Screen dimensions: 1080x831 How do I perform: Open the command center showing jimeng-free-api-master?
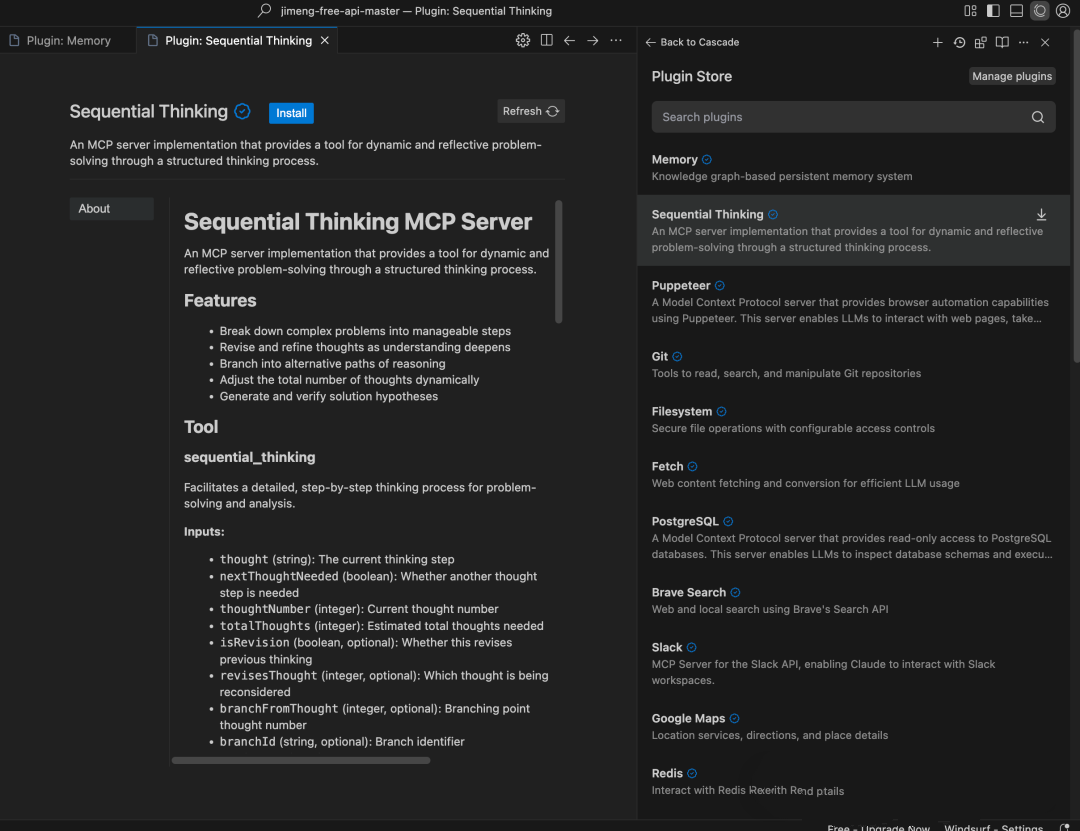tap(416, 11)
